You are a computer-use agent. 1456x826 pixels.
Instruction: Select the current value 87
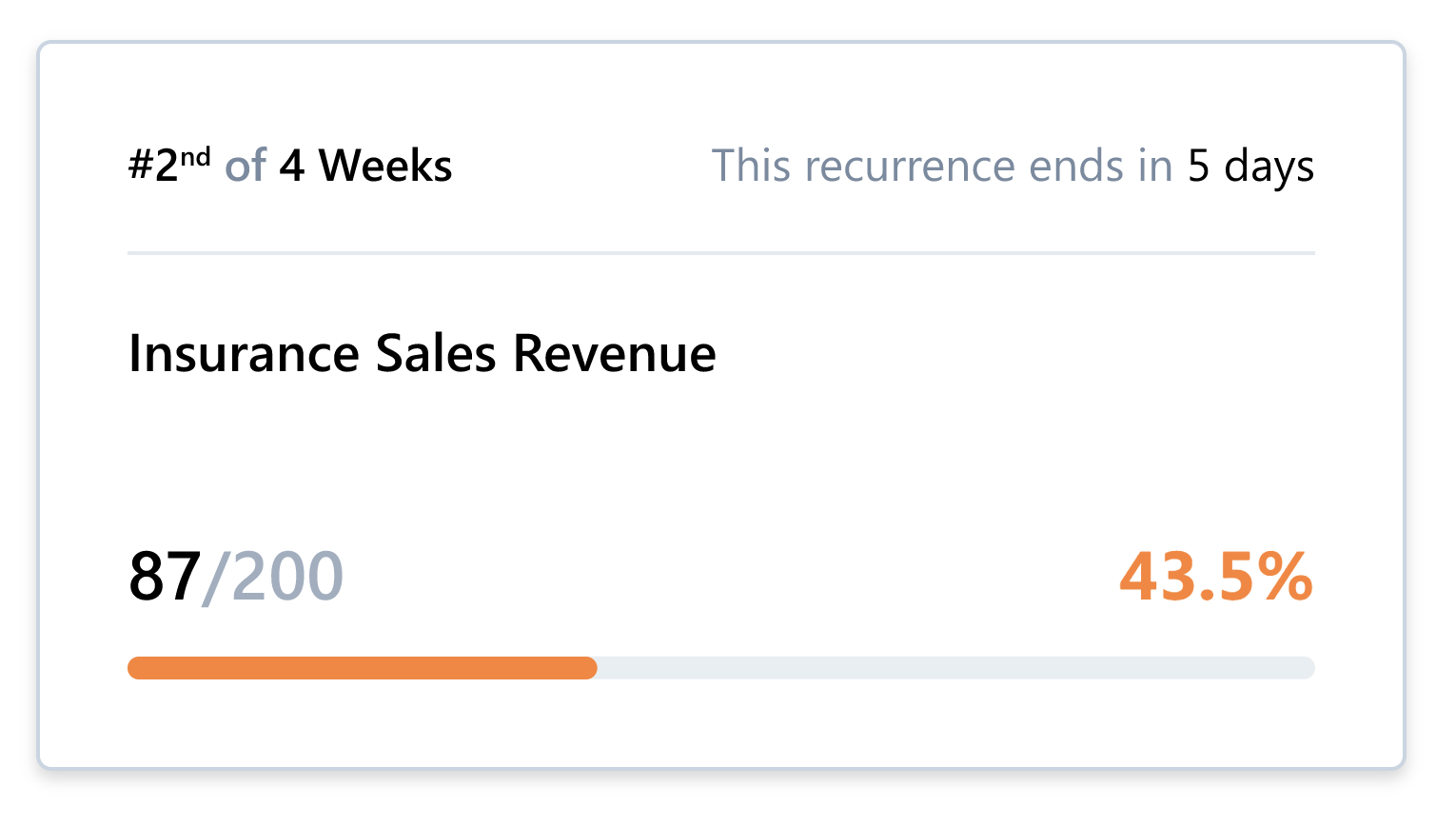[165, 577]
